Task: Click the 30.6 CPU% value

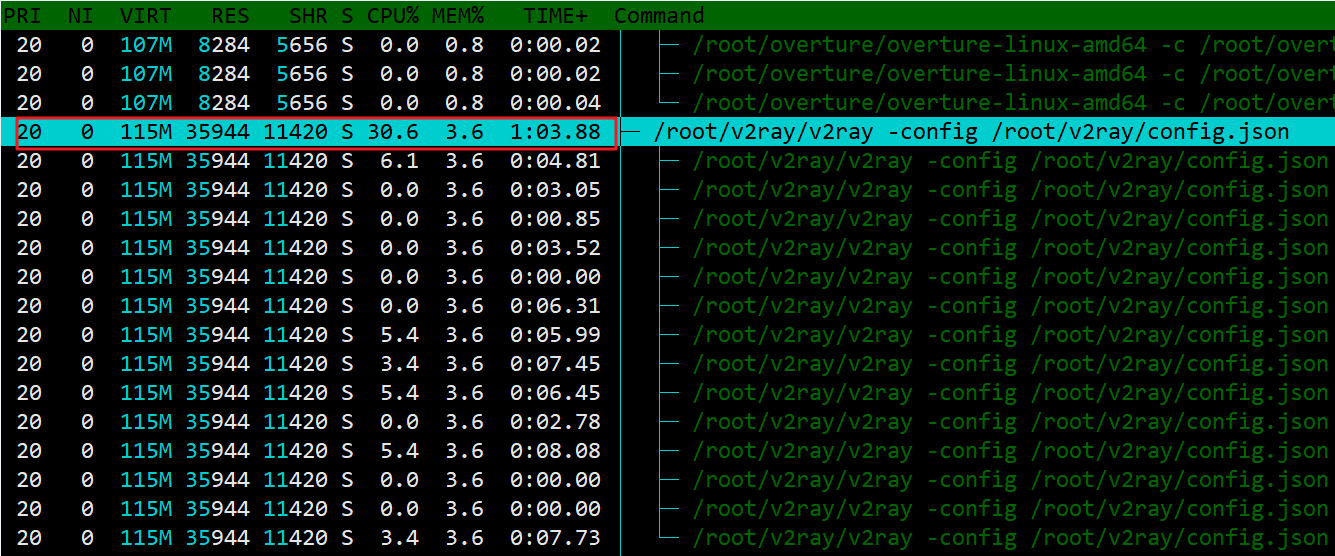Action: click(392, 132)
